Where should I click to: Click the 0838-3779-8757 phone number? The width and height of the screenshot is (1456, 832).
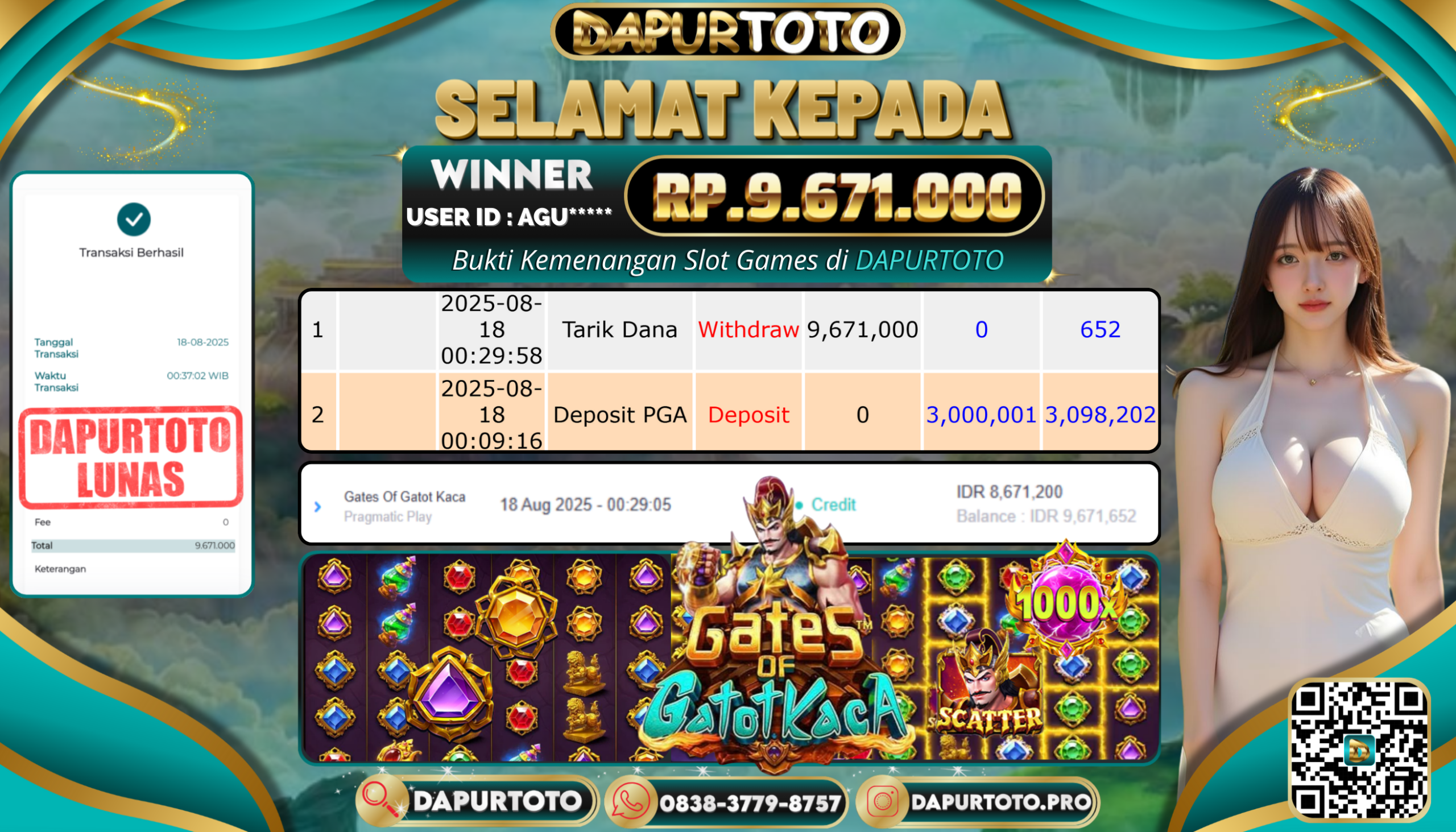pyautogui.click(x=750, y=804)
